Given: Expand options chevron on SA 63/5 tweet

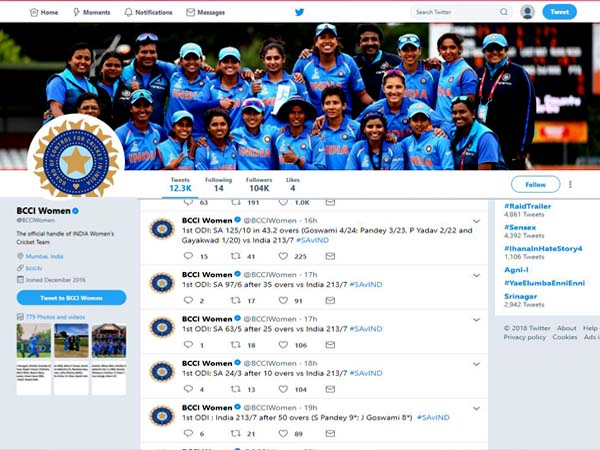Looking at the screenshot, I should pyautogui.click(x=476, y=320).
